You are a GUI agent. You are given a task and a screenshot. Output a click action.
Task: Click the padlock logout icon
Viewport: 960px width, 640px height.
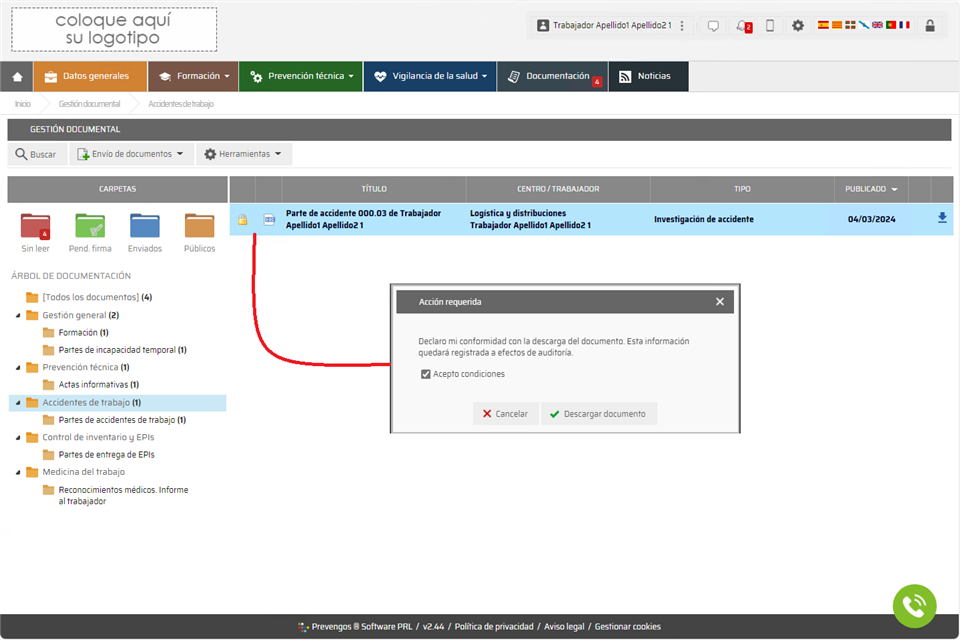pyautogui.click(x=930, y=26)
